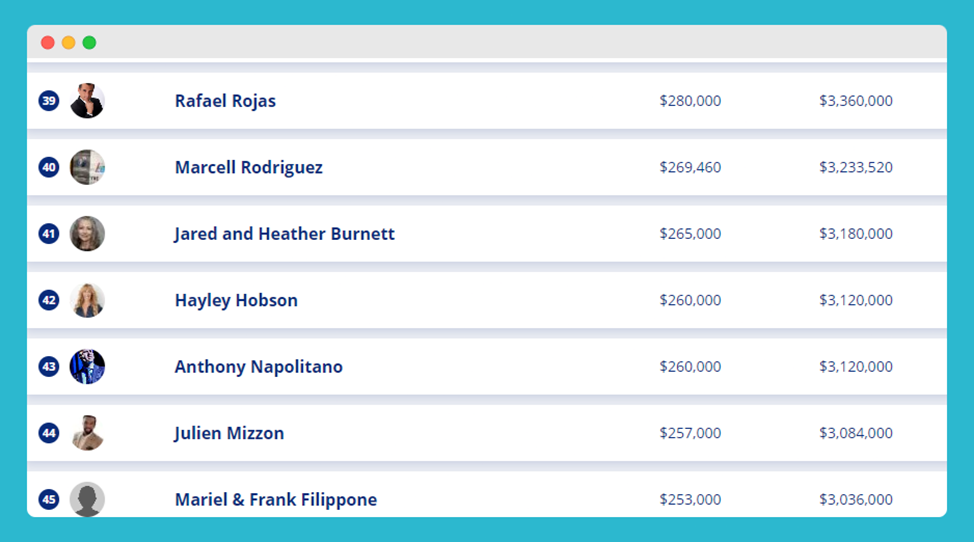
Task: Click the placeholder avatar for Filippone
Action: (x=87, y=499)
